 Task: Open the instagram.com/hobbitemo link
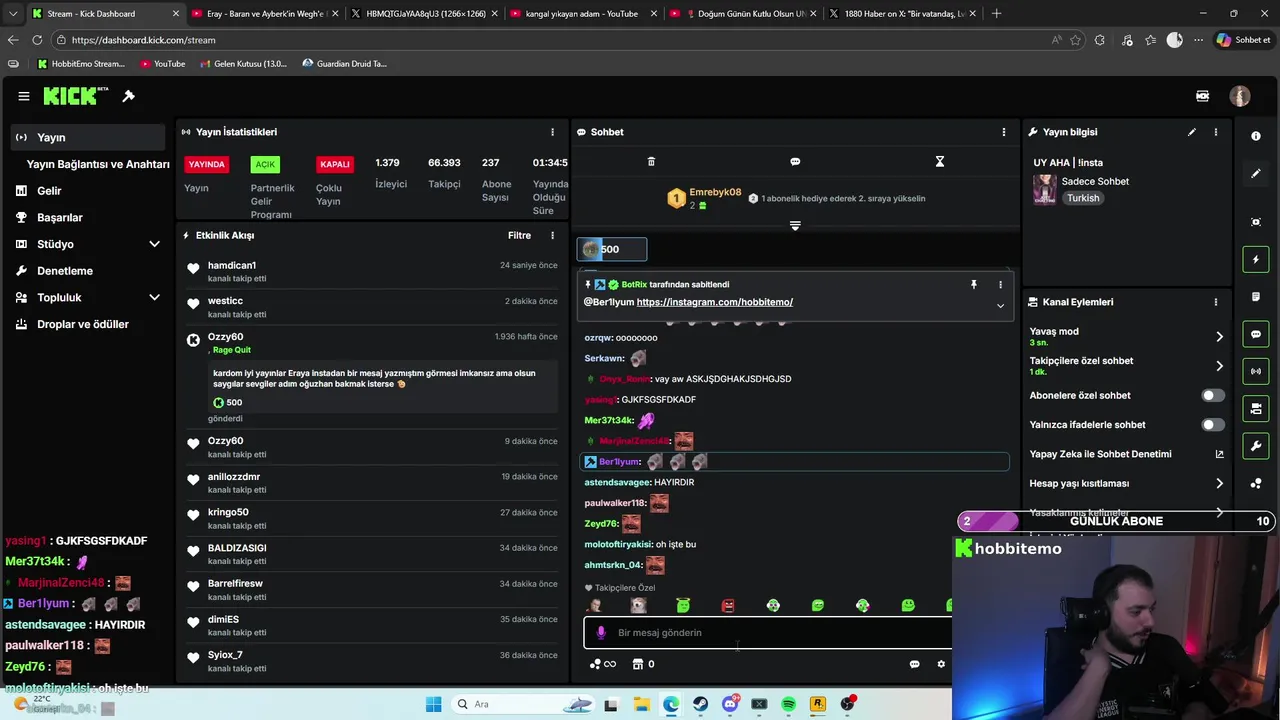pos(714,302)
